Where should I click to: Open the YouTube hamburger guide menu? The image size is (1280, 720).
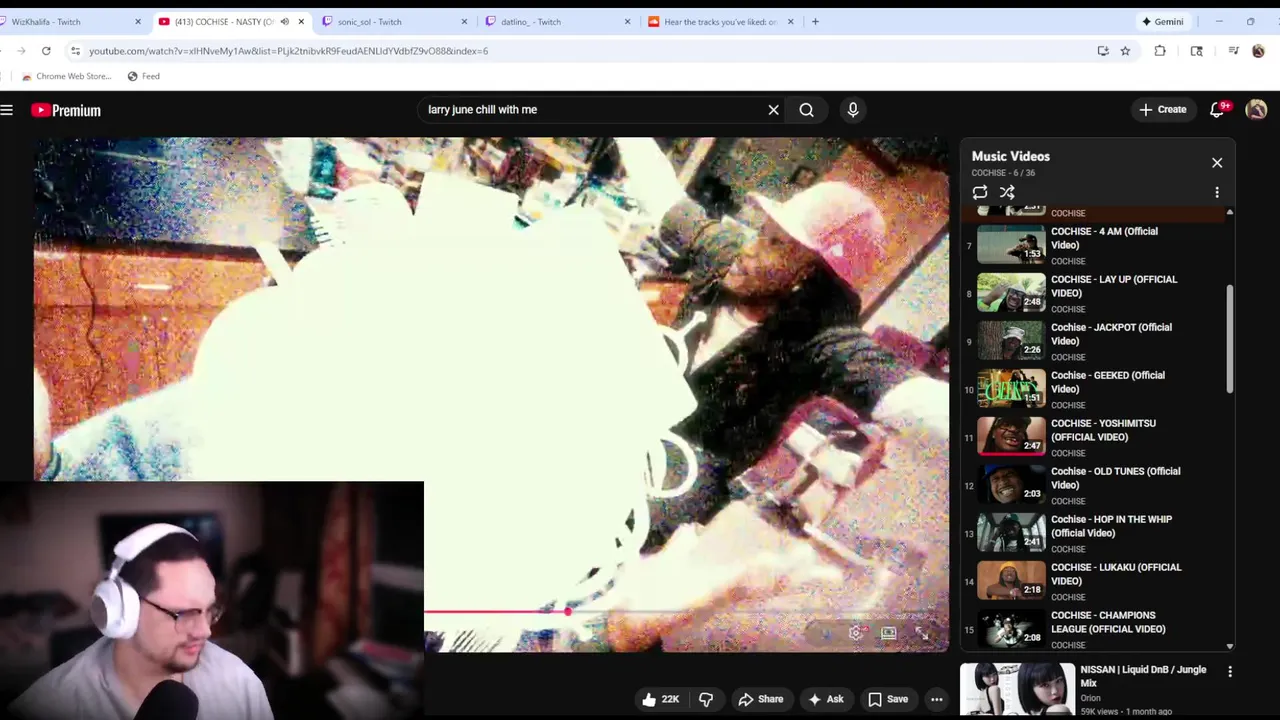(7, 110)
